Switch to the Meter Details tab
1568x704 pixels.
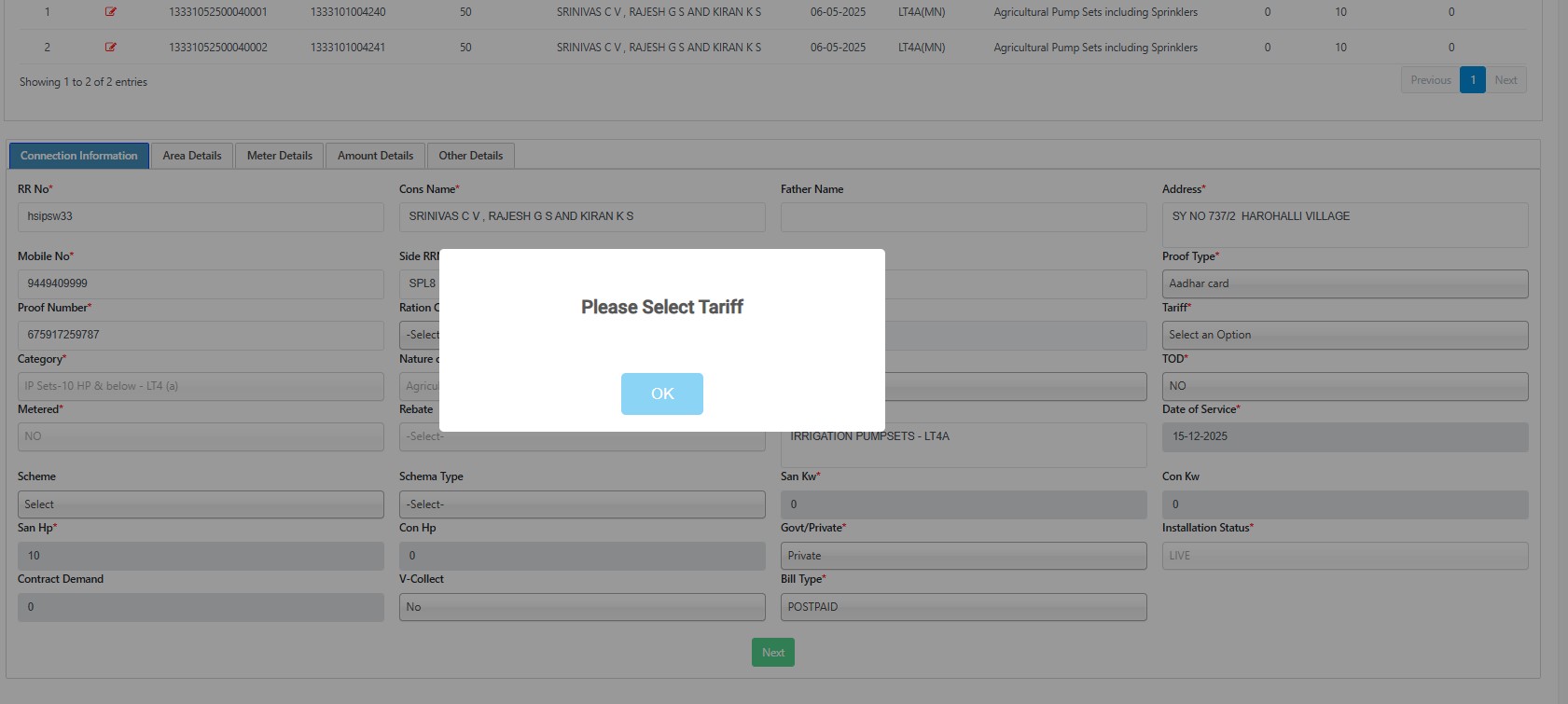279,156
